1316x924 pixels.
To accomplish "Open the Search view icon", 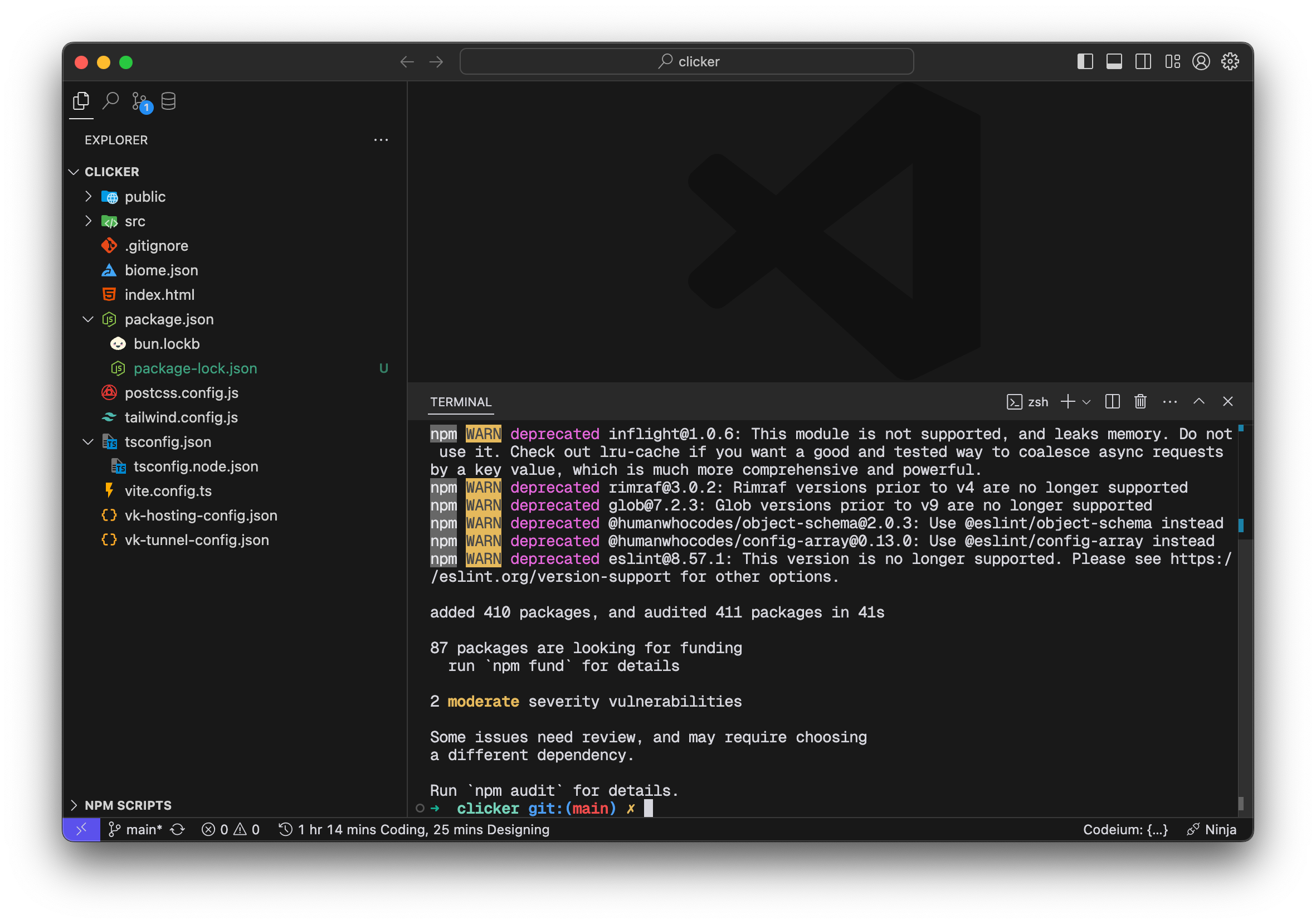I will (x=111, y=101).
